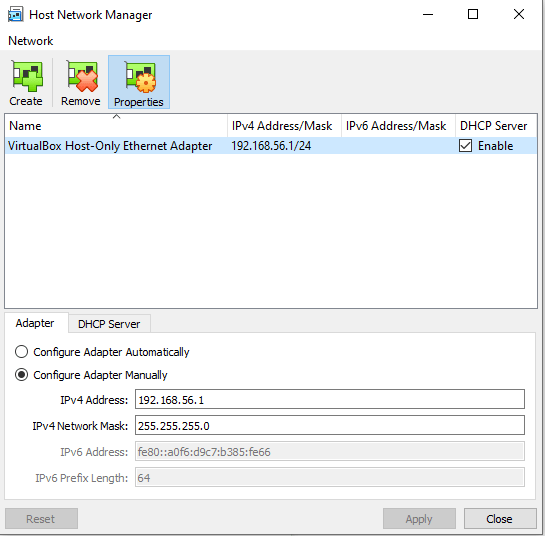The image size is (545, 536).
Task: Select VirtualBox Host-Only Ethernet Adapter row
Action: (x=271, y=146)
